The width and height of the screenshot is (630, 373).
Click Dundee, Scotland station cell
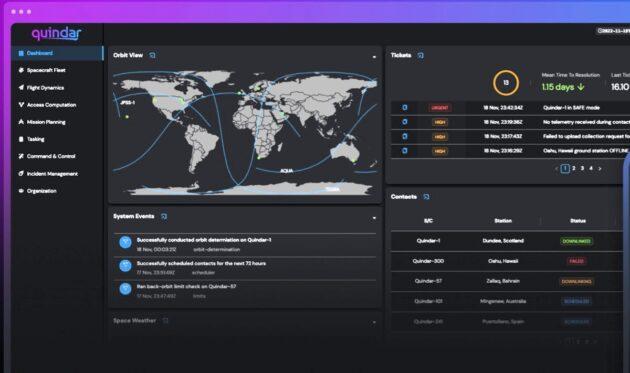503,241
